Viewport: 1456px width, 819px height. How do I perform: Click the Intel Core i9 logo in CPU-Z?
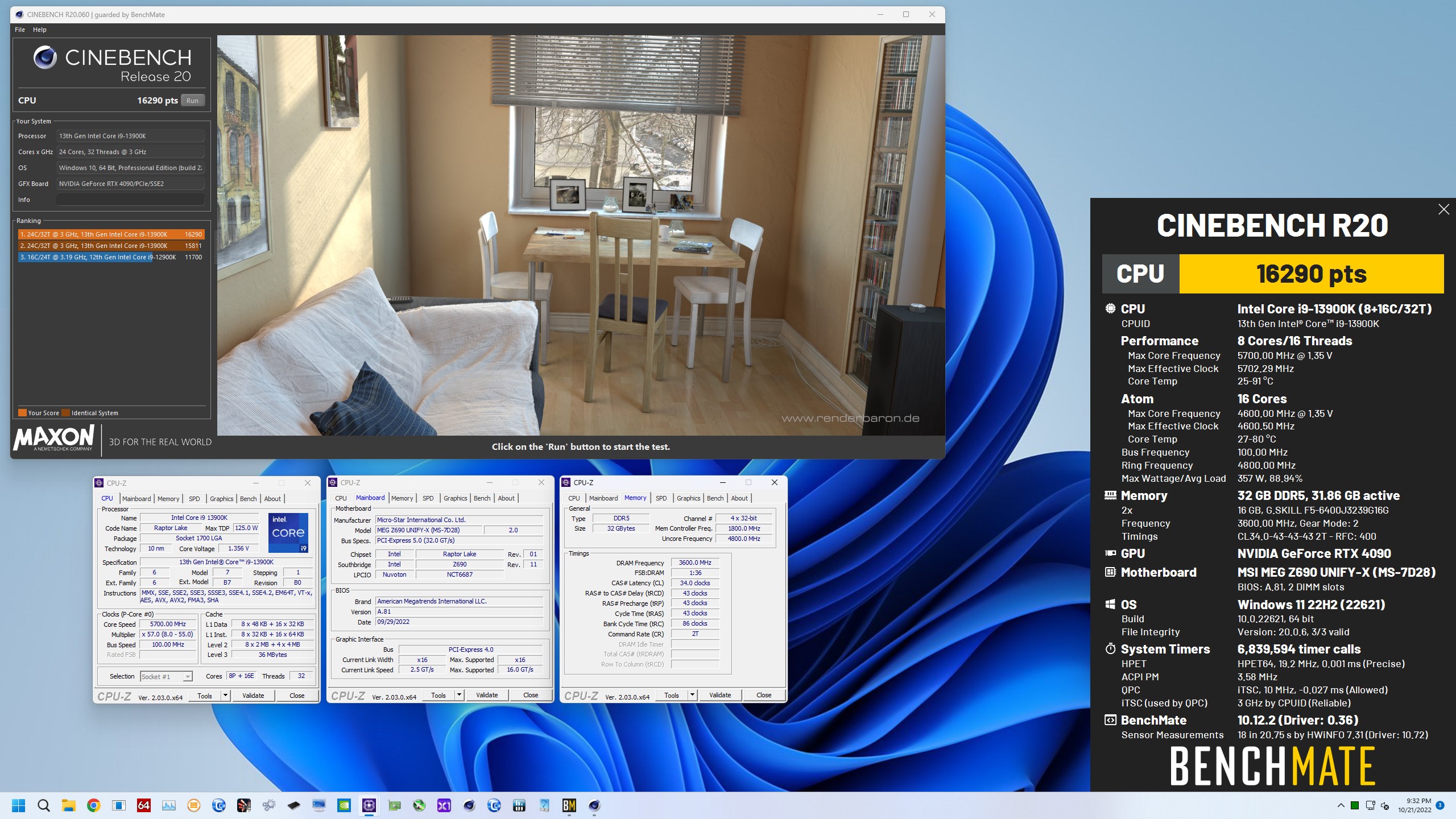[x=288, y=533]
